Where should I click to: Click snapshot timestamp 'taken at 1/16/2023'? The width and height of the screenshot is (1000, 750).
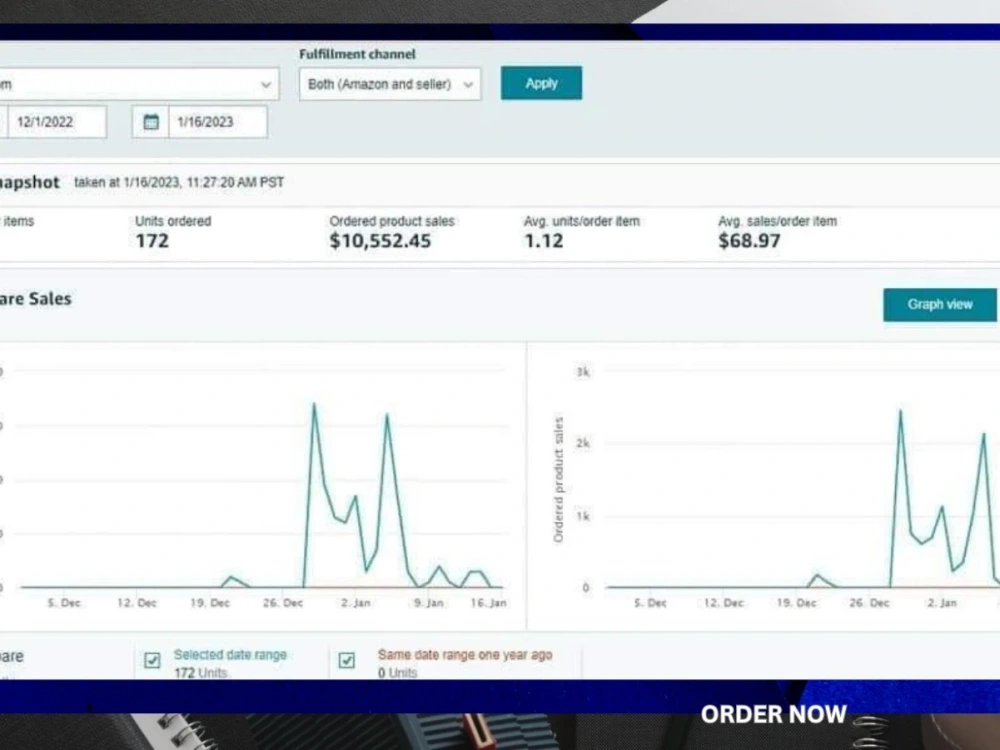179,182
